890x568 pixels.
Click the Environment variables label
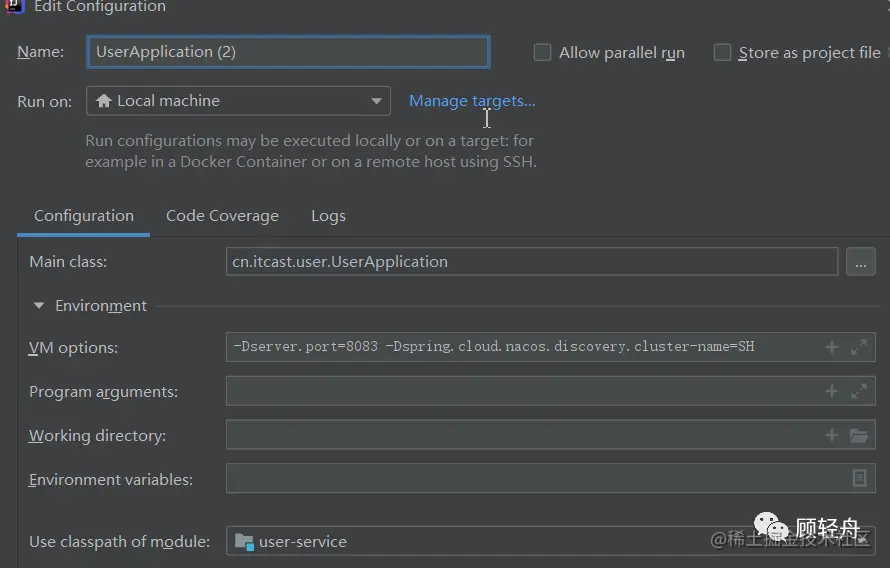click(x=111, y=479)
